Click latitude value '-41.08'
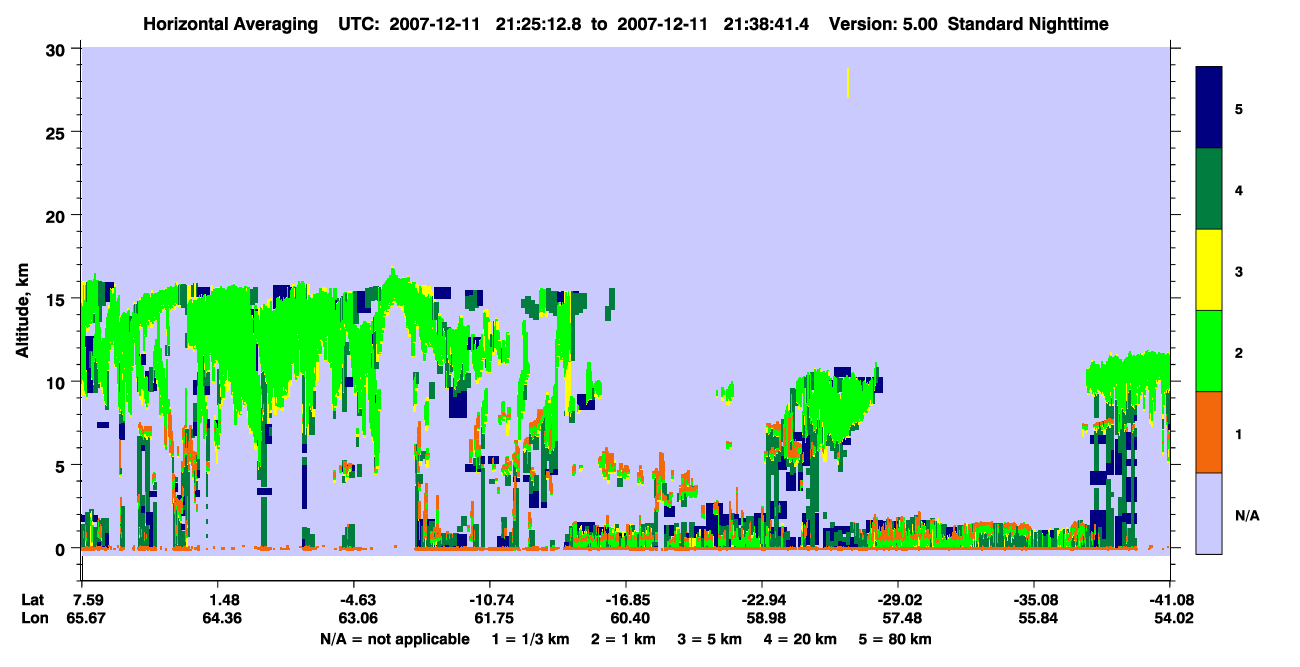Screen dimensions: 1300x667 click(x=1168, y=600)
